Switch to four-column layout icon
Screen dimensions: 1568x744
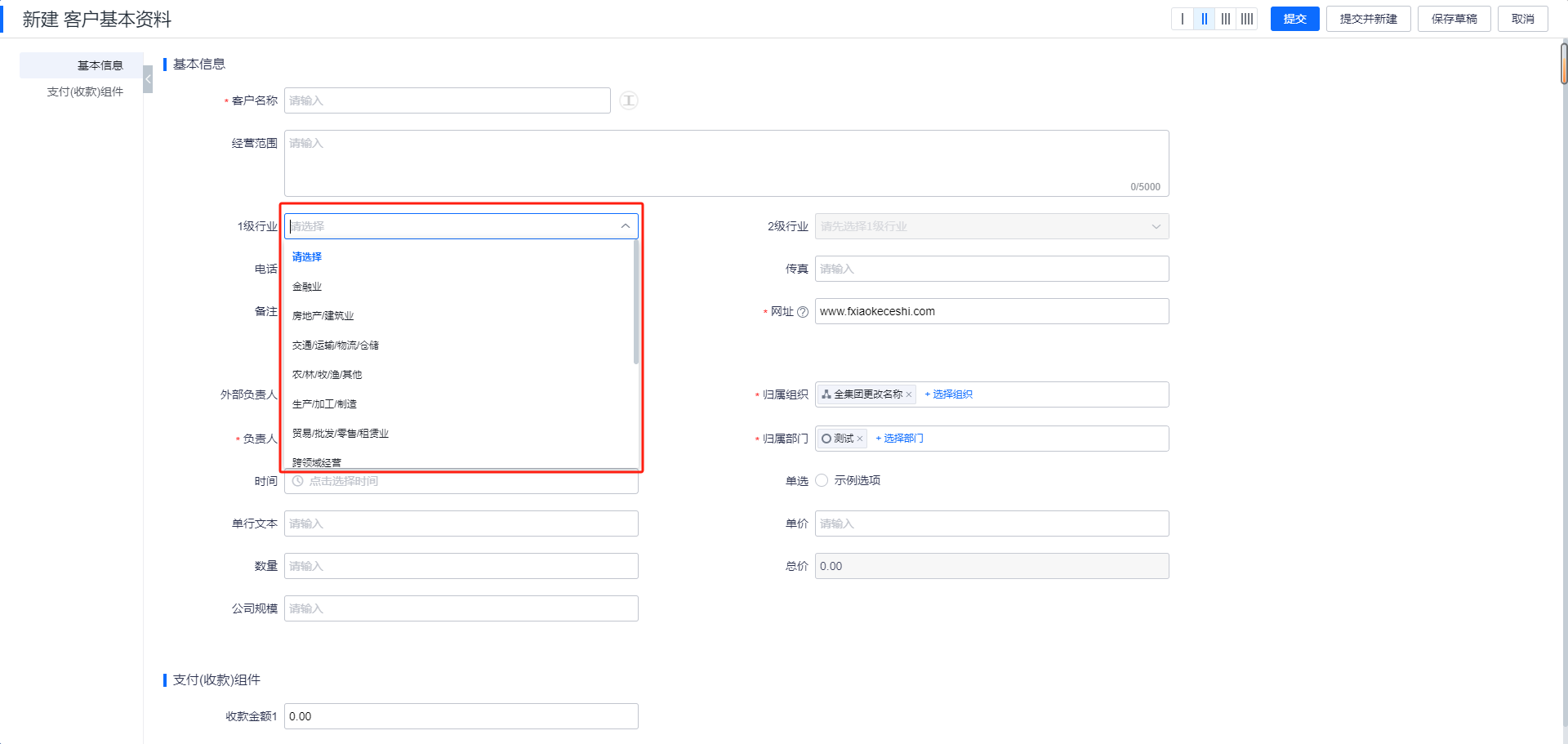coord(1247,19)
